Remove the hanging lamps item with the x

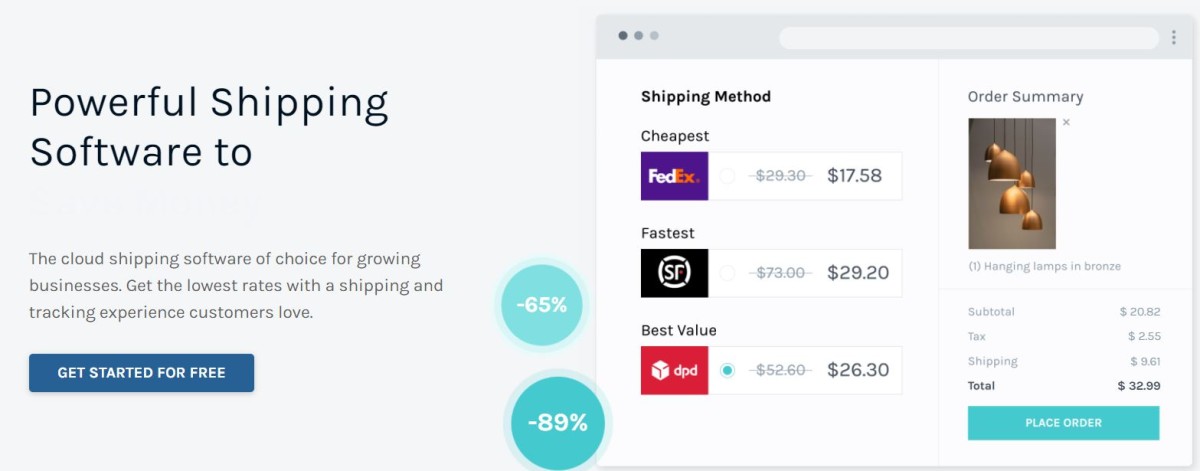click(x=1066, y=123)
